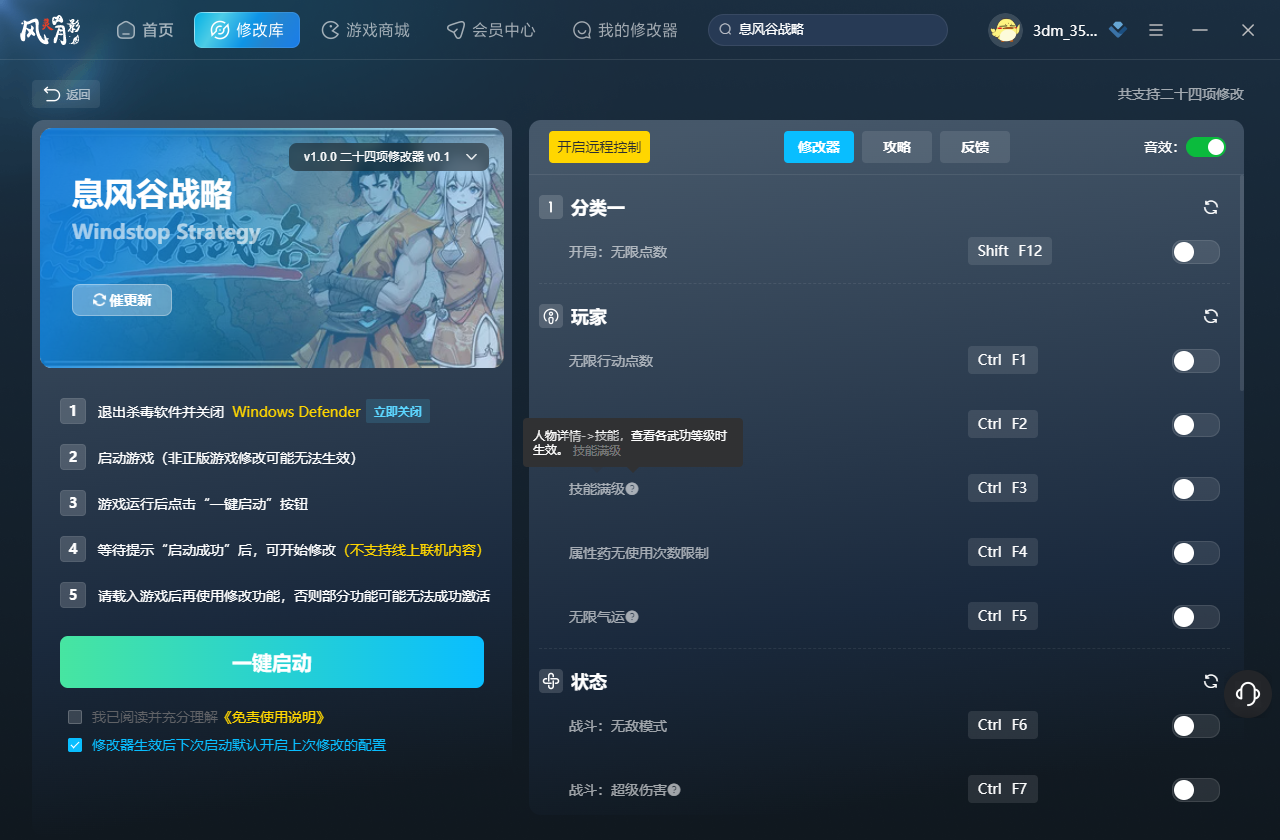Click the search field containing 息风谷战略

828,30
